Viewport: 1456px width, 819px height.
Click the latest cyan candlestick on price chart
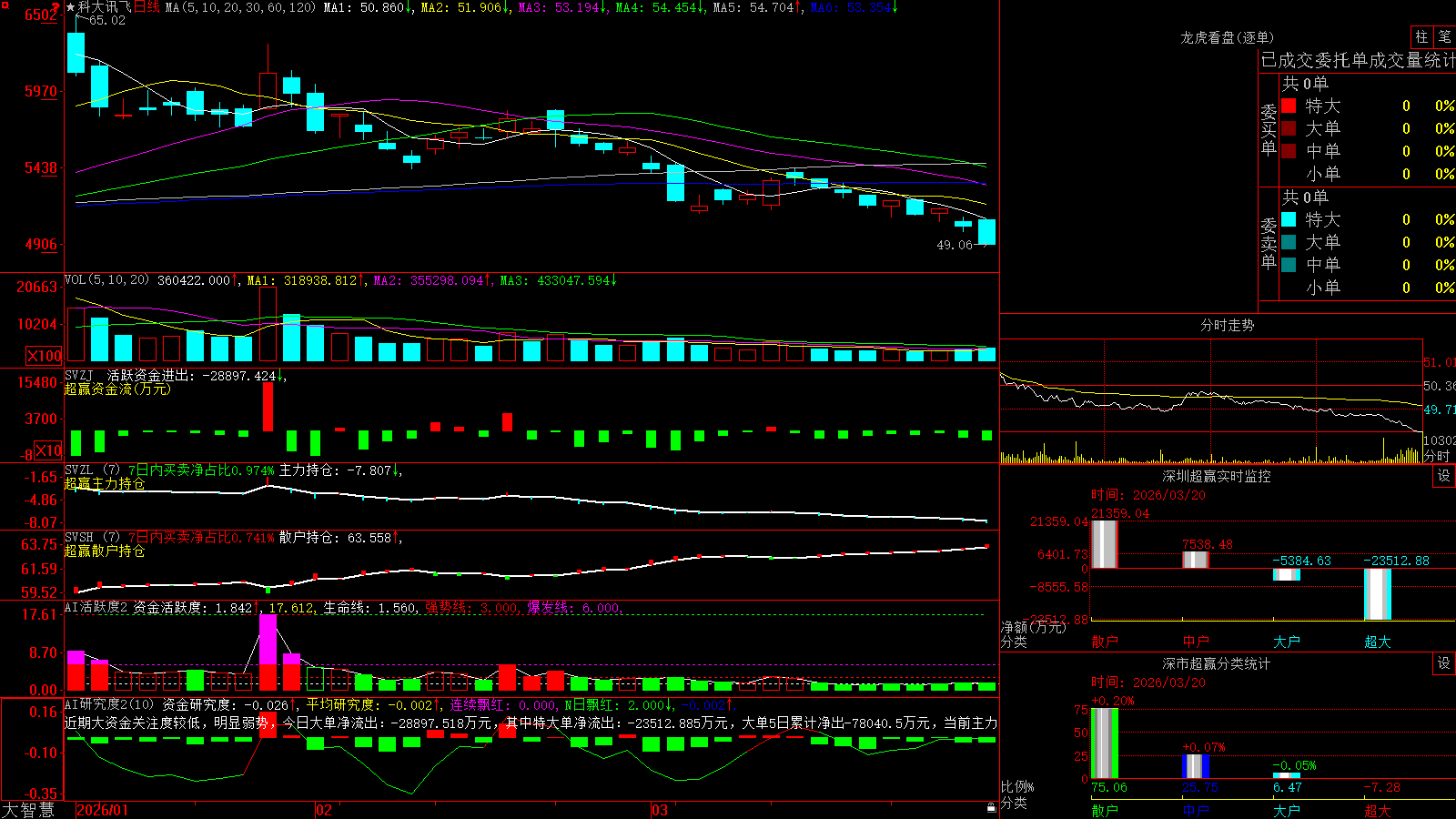click(986, 232)
